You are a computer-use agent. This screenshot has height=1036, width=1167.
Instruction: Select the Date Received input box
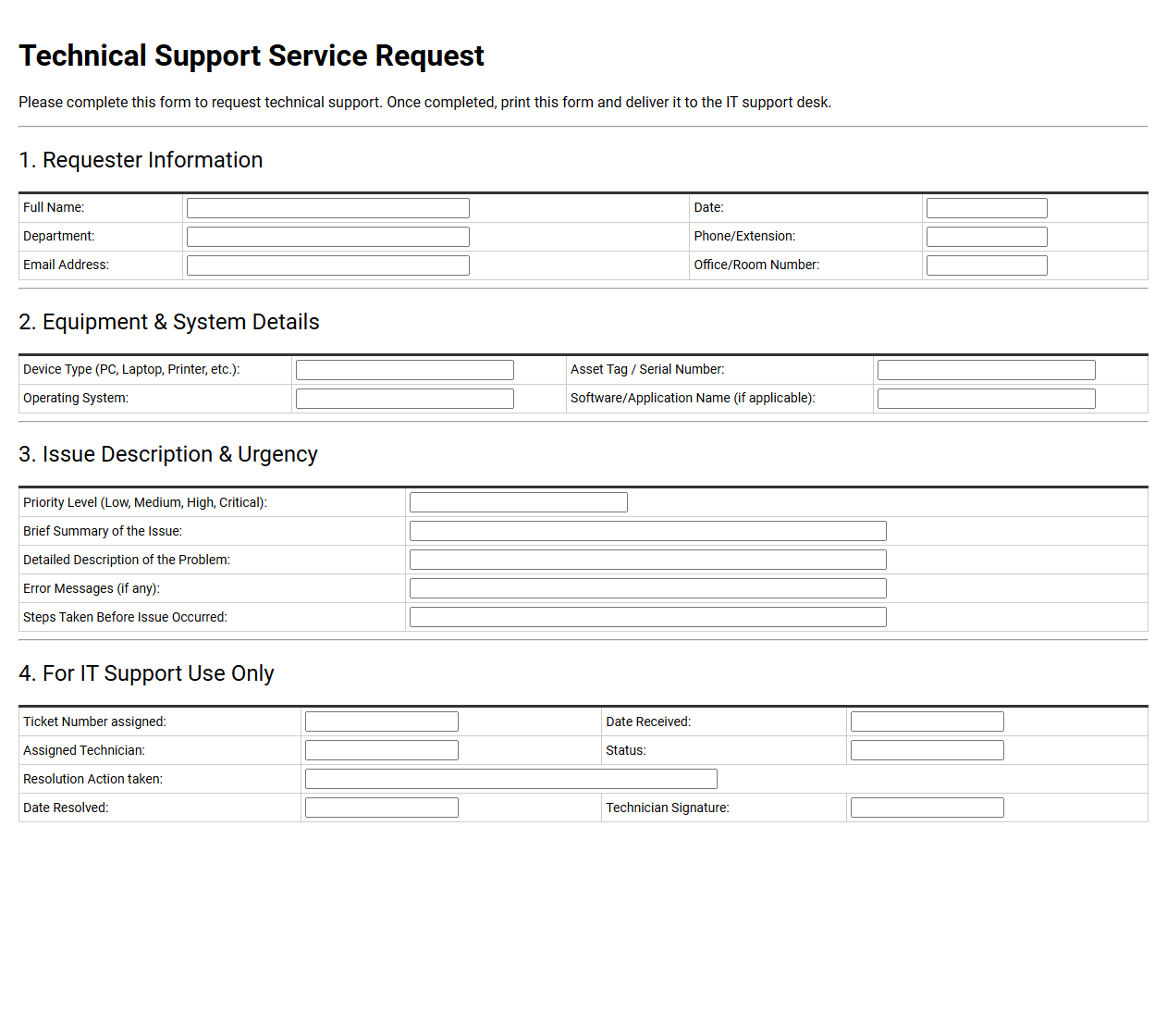[x=927, y=721]
